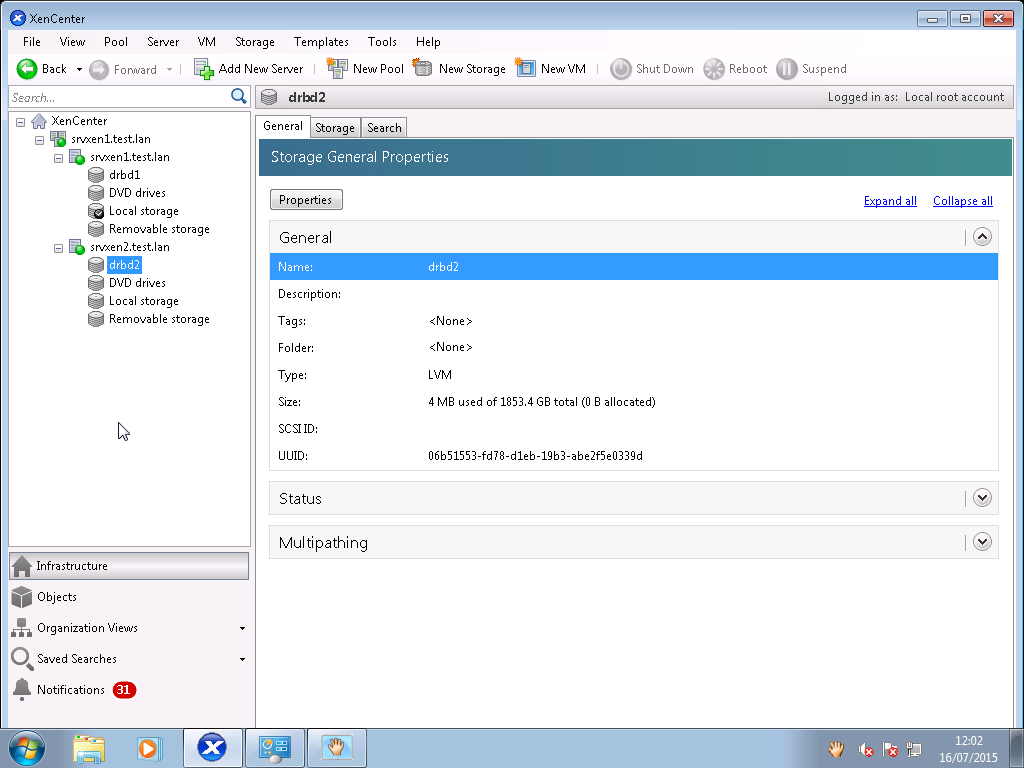Select the UUID value 06b51553-fd78-d1eb-19b3-abe2f5e0339d
Image resolution: width=1024 pixels, height=768 pixels.
(536, 456)
